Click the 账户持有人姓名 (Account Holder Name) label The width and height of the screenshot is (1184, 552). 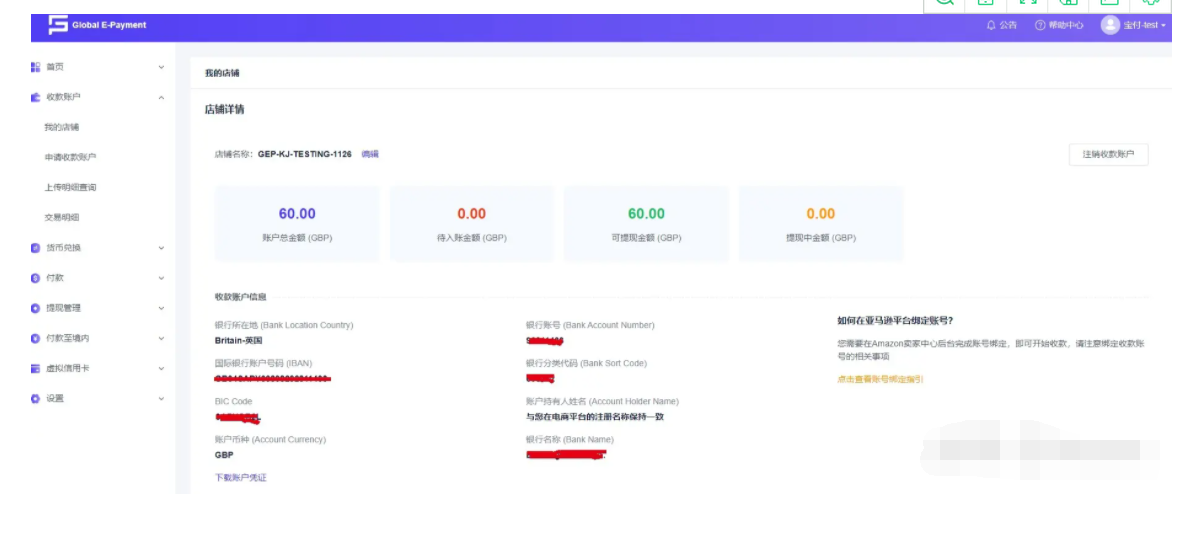(602, 402)
